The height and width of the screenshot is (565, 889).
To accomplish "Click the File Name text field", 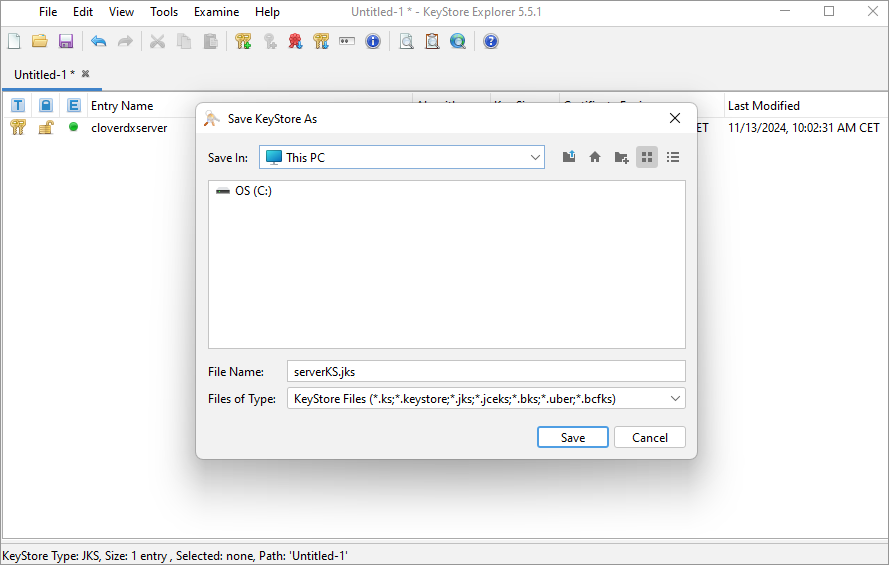I will [485, 371].
